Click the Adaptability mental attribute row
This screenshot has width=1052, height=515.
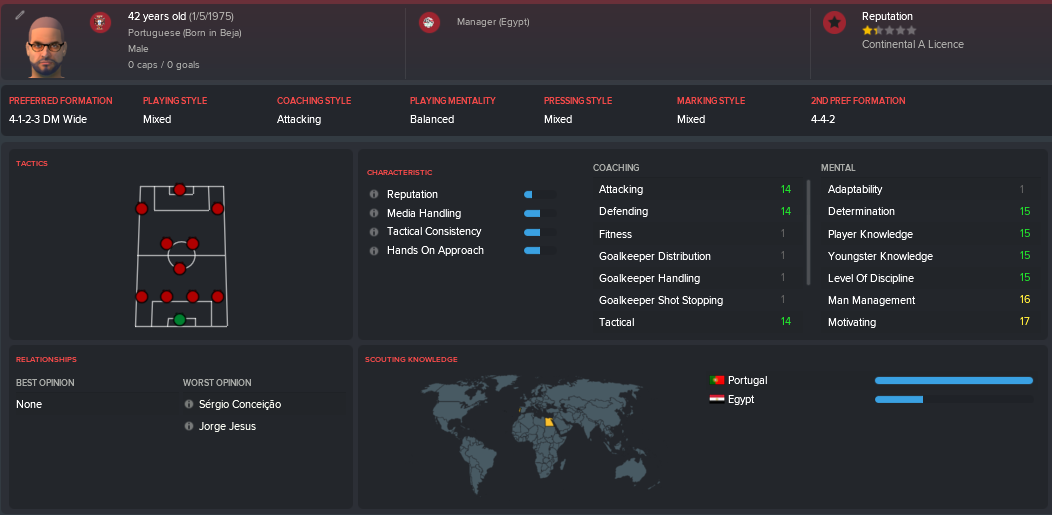[x=929, y=190]
